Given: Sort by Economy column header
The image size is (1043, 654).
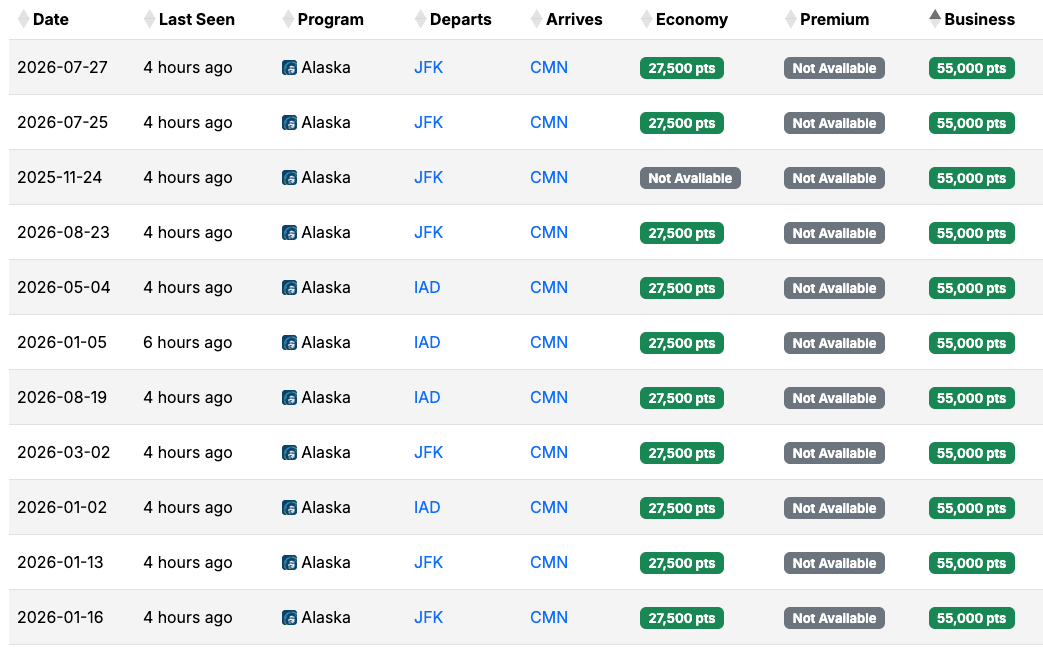Looking at the screenshot, I should coord(691,19).
